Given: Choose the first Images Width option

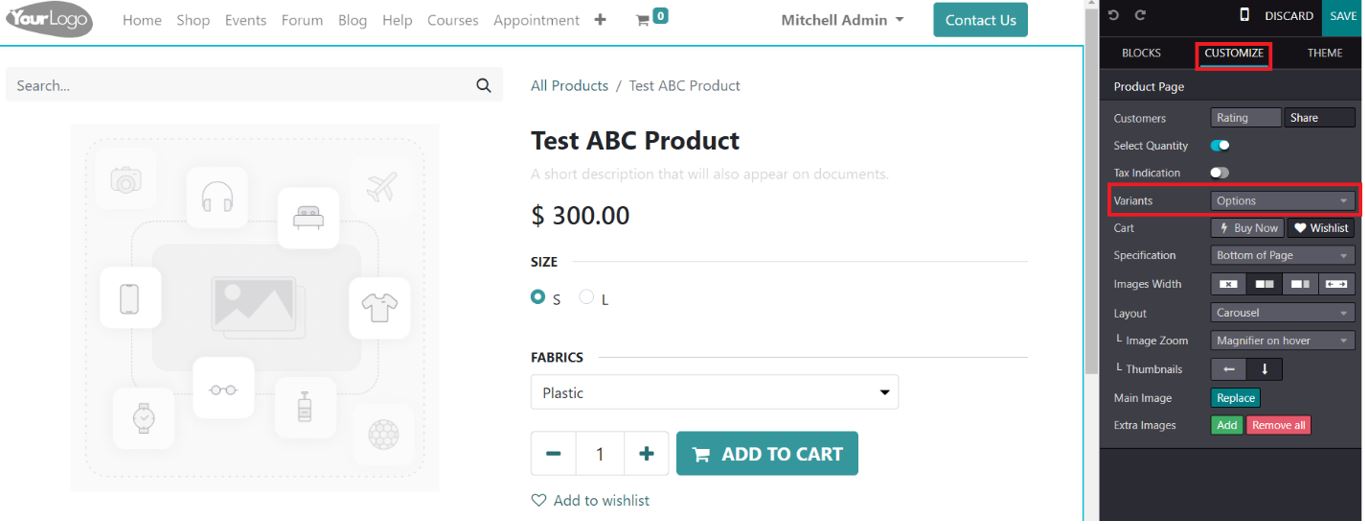Looking at the screenshot, I should click(x=1229, y=284).
